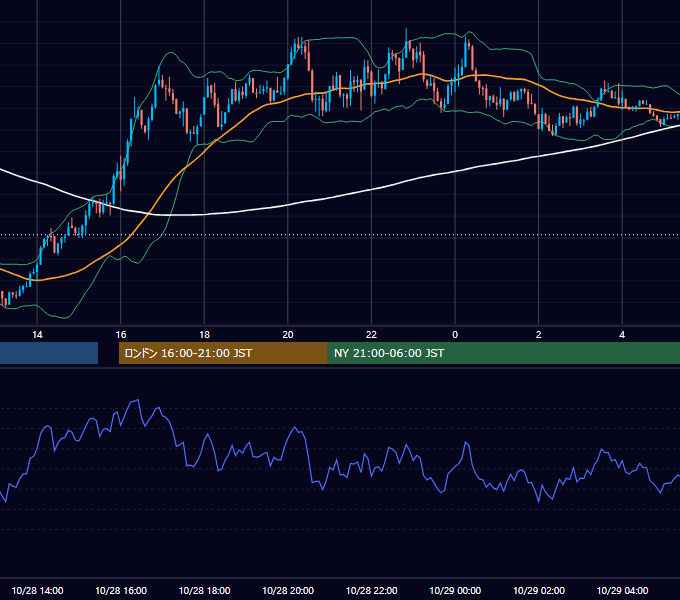Select the blue session bar before London
Viewport: 680px width, 600px height.
tap(49, 353)
